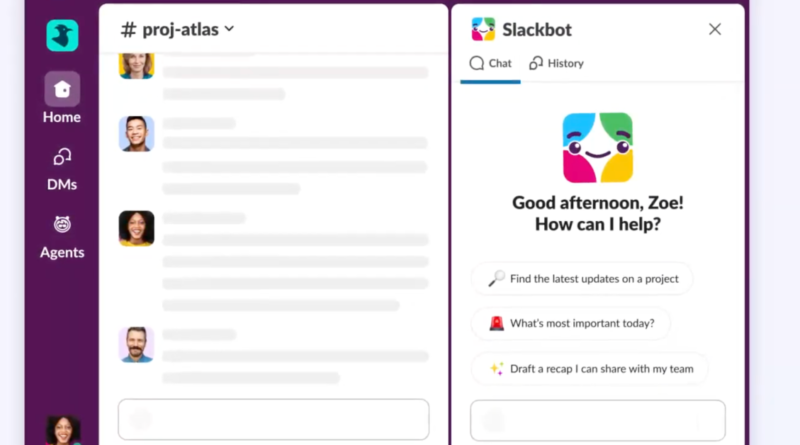This screenshot has width=800, height=445.
Task: Switch to the Chat tab
Action: pos(490,63)
